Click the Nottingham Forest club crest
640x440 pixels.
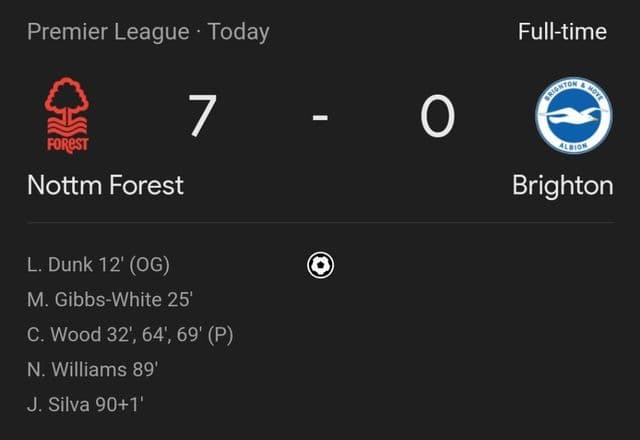click(67, 115)
